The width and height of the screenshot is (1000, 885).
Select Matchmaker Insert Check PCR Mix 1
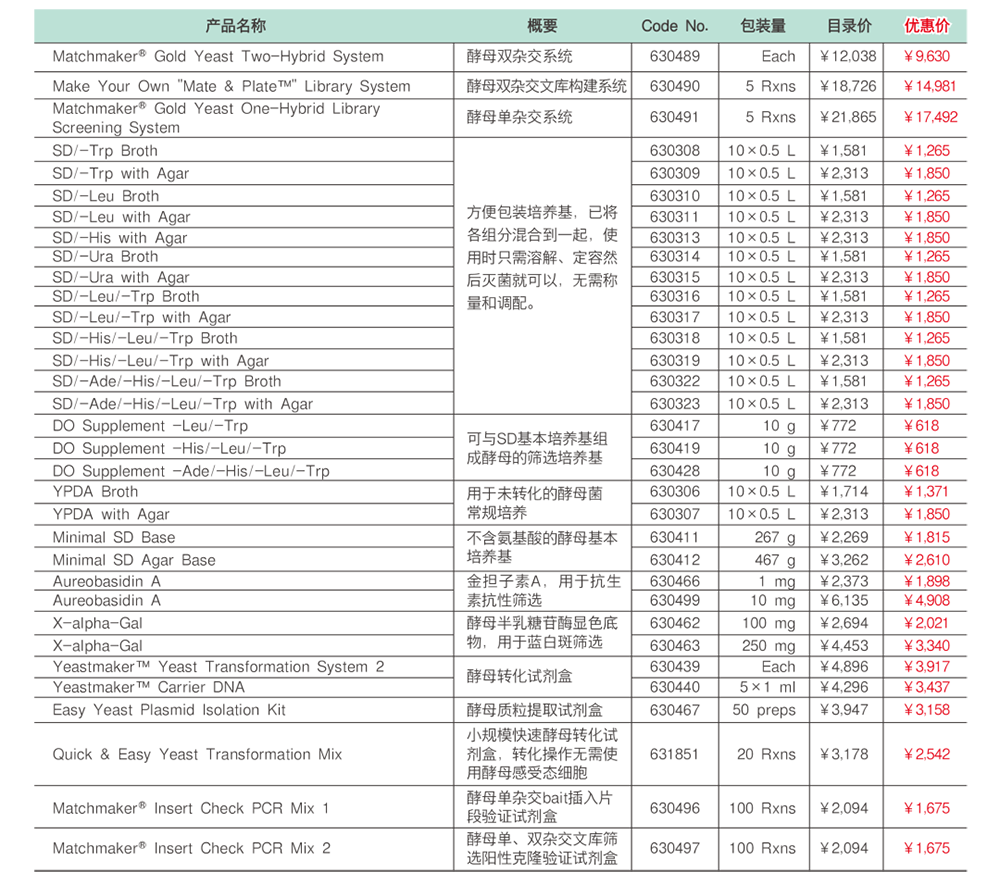191,808
